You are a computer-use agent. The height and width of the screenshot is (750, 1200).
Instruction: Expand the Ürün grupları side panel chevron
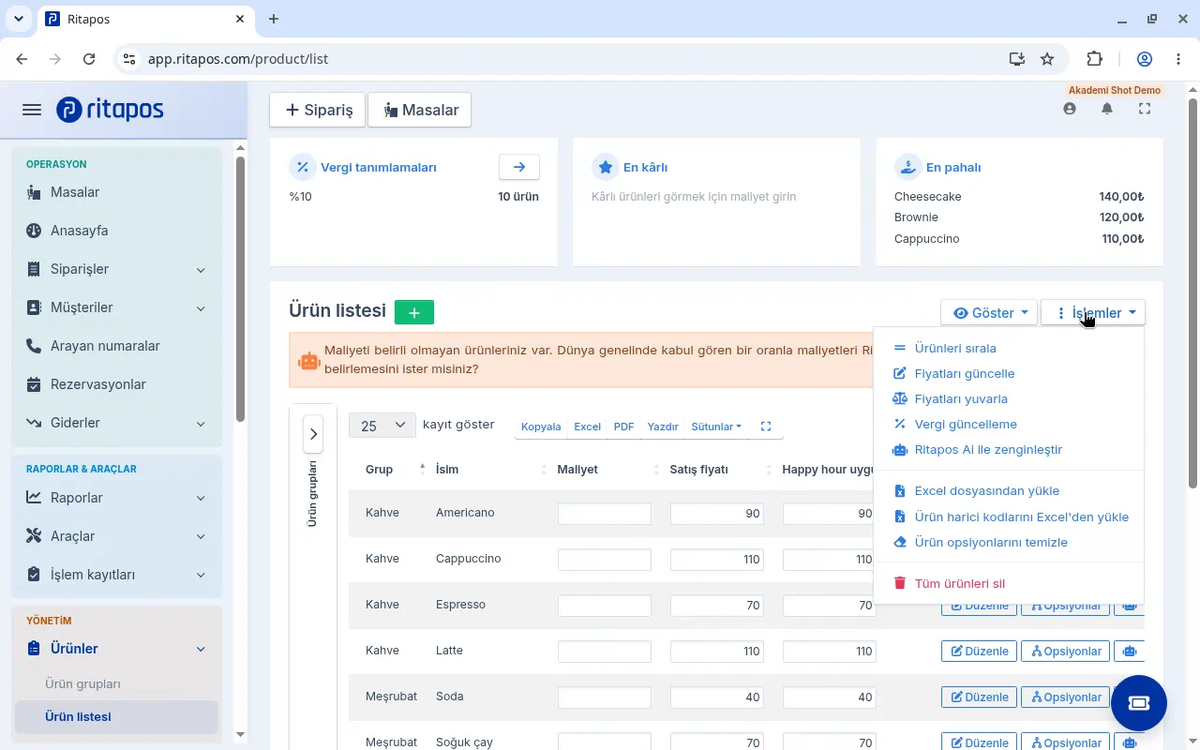(x=313, y=434)
